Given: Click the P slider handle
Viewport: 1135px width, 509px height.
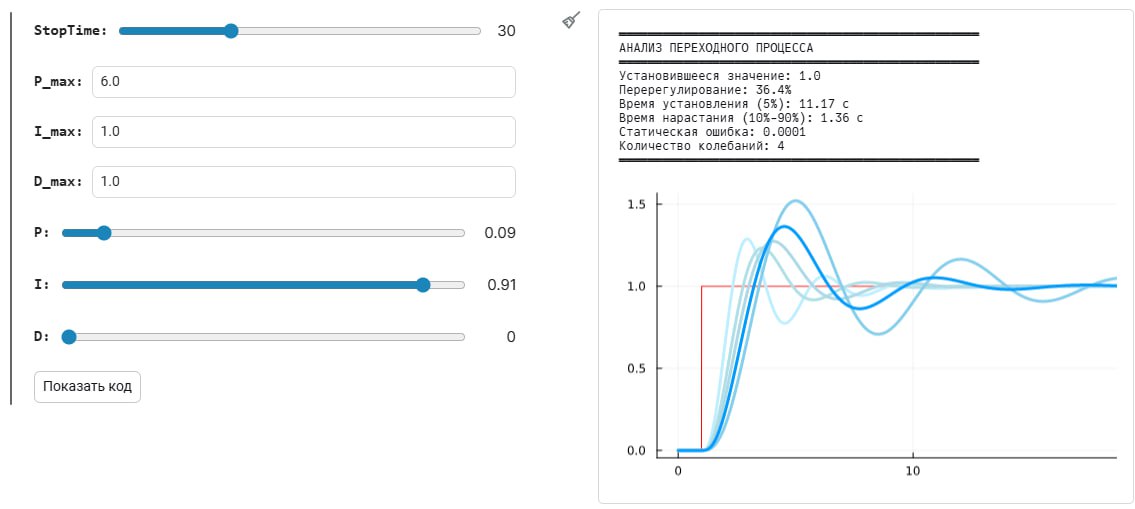Looking at the screenshot, I should pos(104,233).
